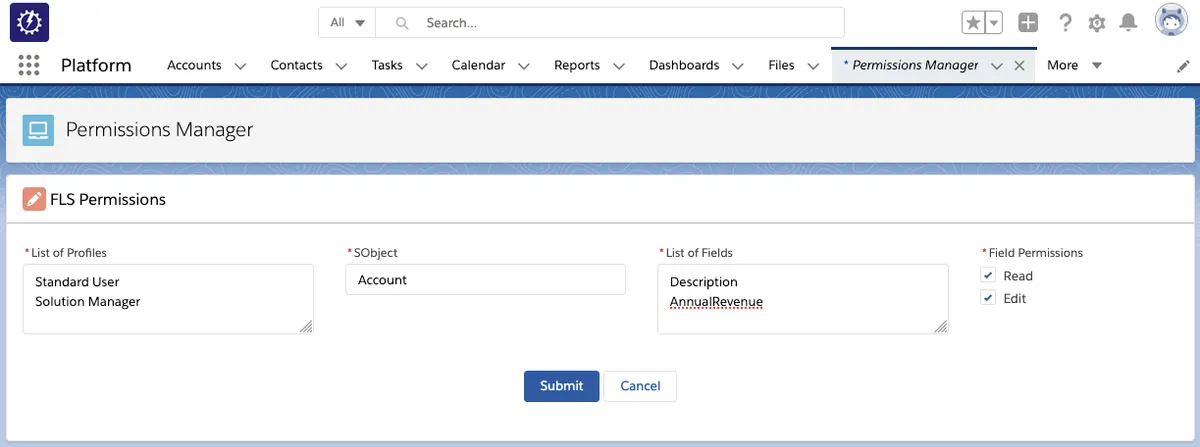Open the All search scope dropdown
The image size is (1200, 447).
tap(347, 22)
